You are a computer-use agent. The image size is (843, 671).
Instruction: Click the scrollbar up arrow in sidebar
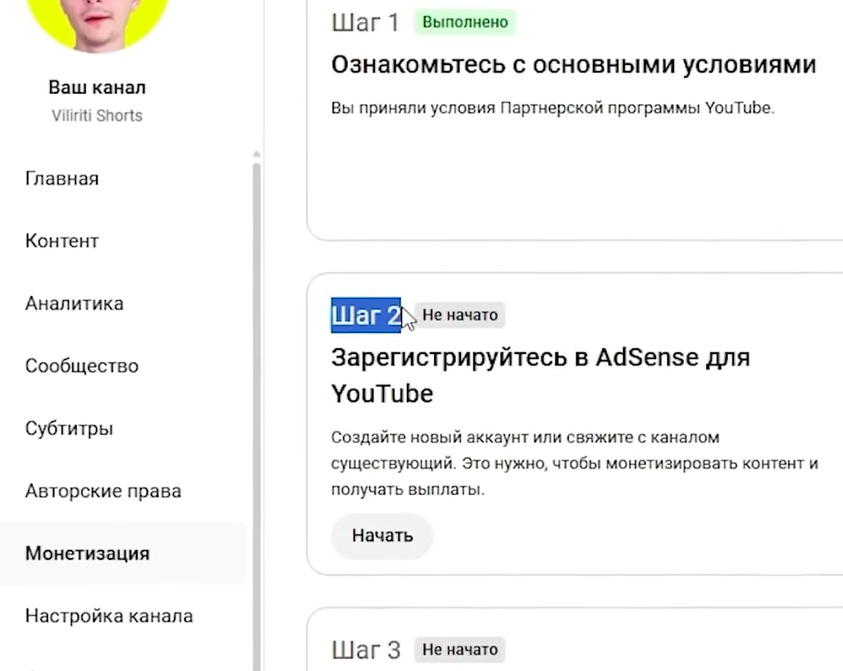pyautogui.click(x=256, y=155)
